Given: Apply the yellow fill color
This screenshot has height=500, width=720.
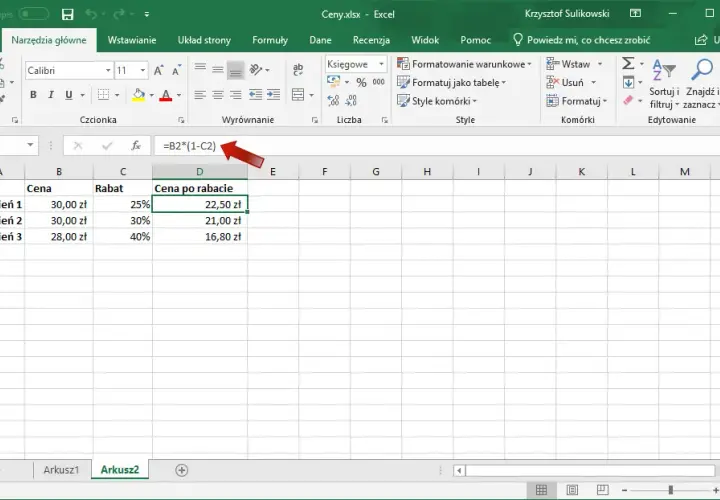Looking at the screenshot, I should (139, 95).
